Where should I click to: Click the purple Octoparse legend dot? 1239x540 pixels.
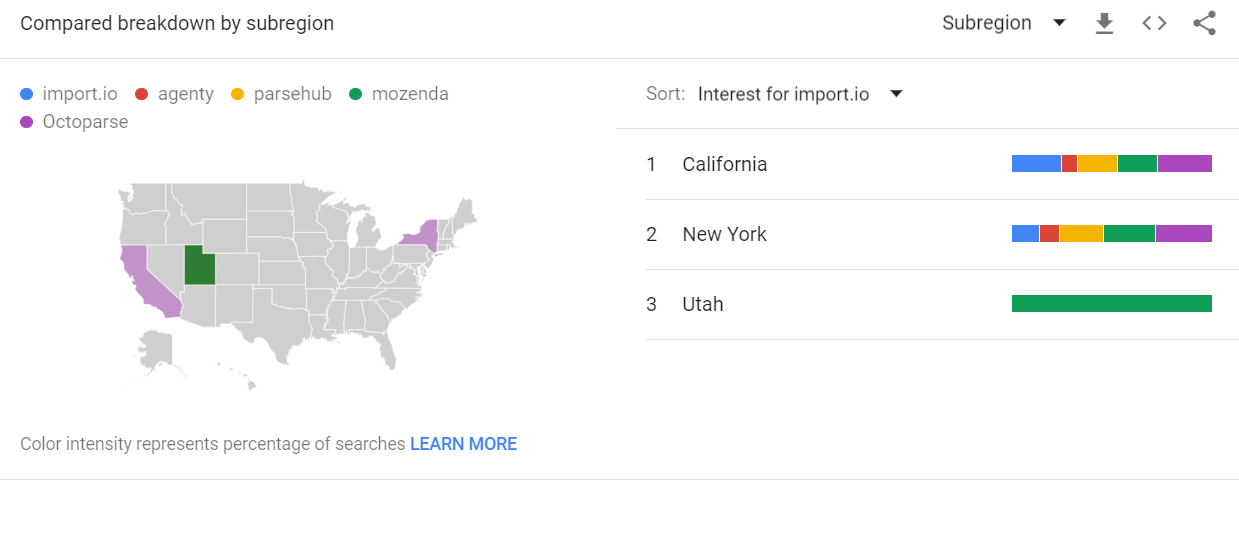click(27, 122)
